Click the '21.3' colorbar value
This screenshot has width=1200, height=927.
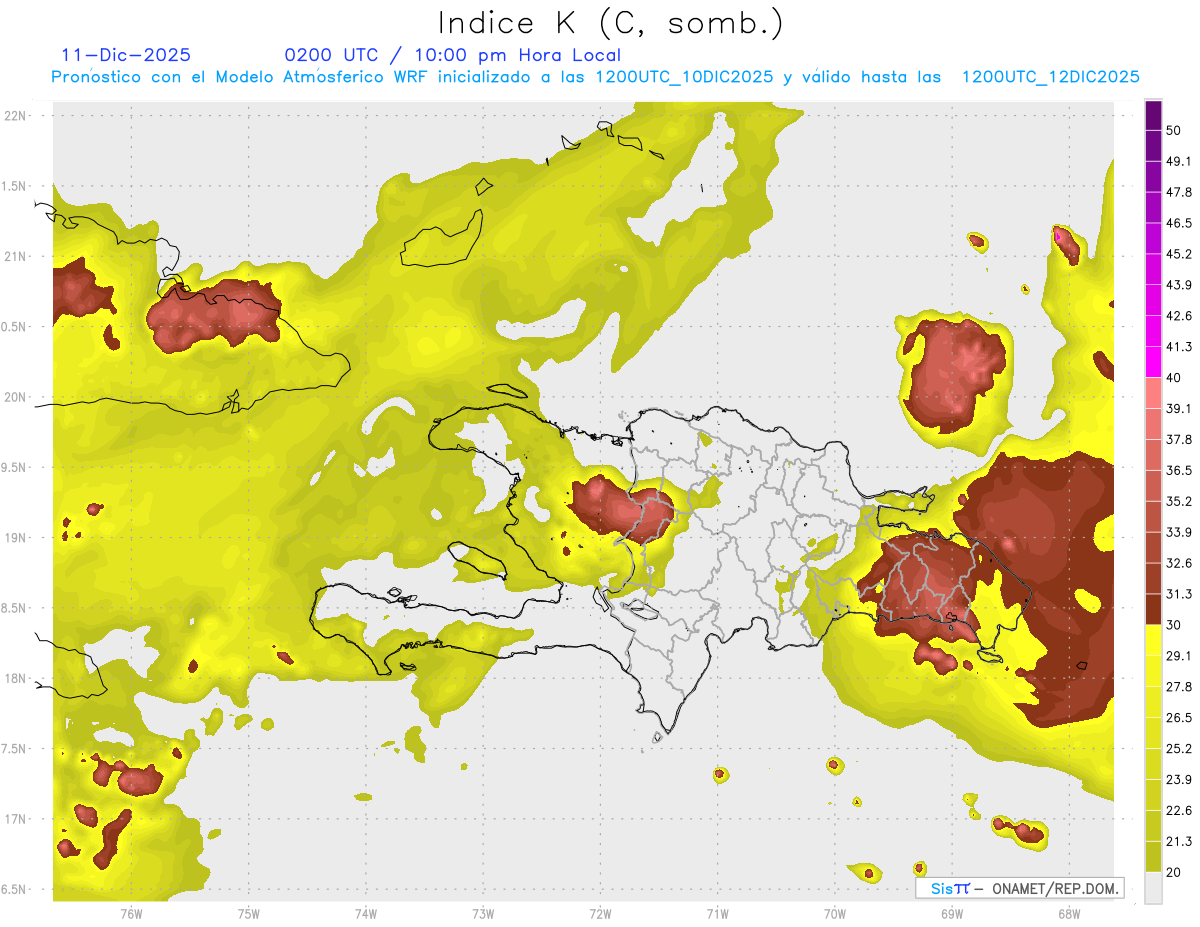pos(1179,842)
